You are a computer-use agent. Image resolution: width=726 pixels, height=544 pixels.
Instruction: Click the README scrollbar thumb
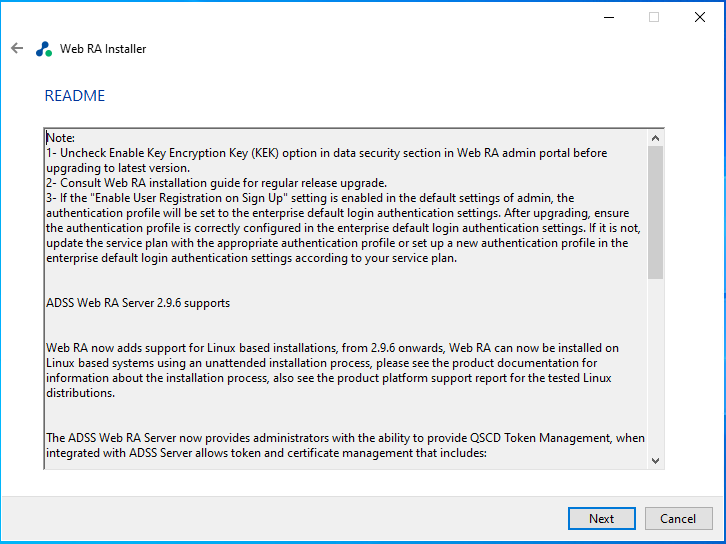(656, 210)
